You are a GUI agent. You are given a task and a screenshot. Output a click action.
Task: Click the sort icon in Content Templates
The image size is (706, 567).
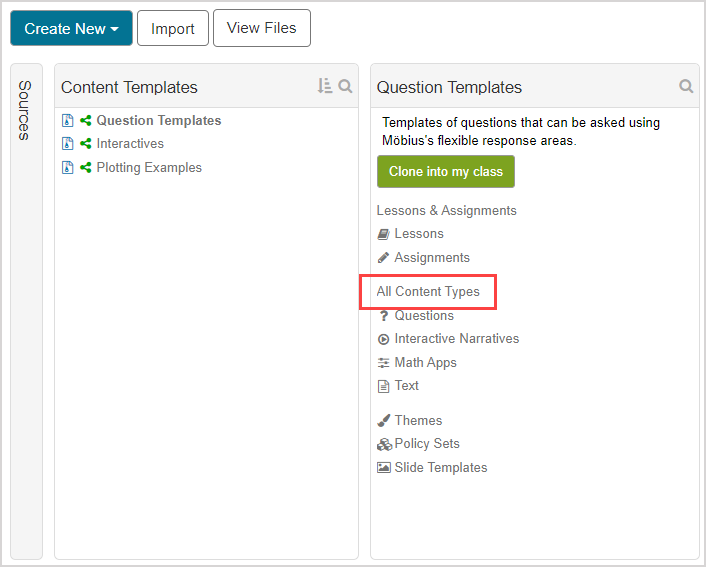[x=325, y=86]
